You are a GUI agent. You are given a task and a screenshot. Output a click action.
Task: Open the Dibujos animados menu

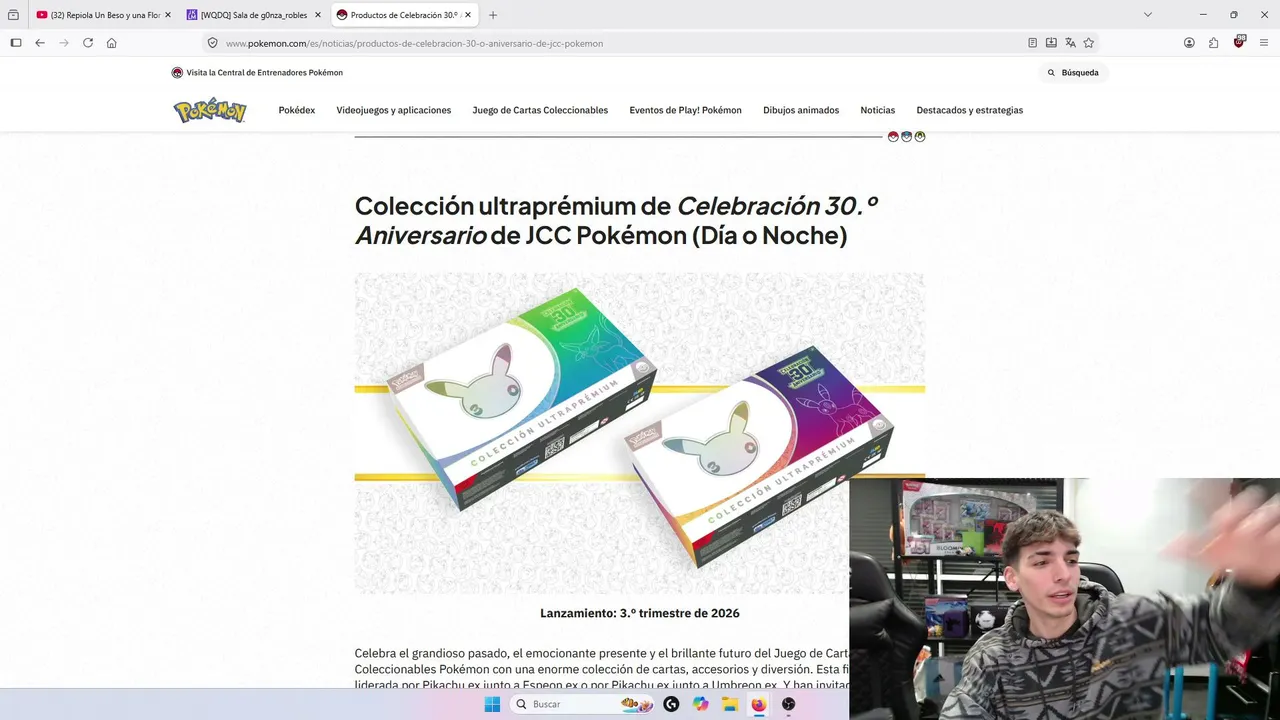[x=801, y=110]
